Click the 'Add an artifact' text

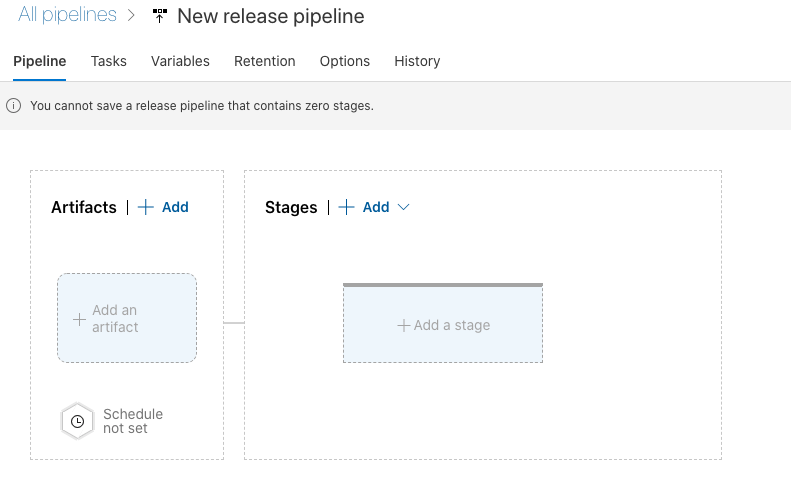click(115, 319)
